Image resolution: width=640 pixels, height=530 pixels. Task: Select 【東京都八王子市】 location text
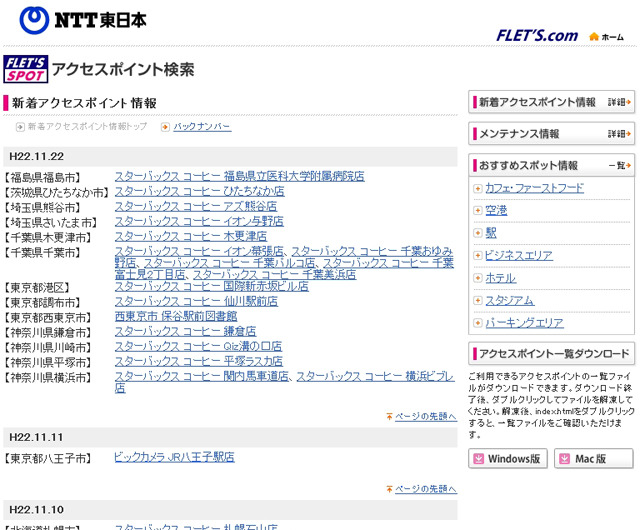[x=48, y=459]
